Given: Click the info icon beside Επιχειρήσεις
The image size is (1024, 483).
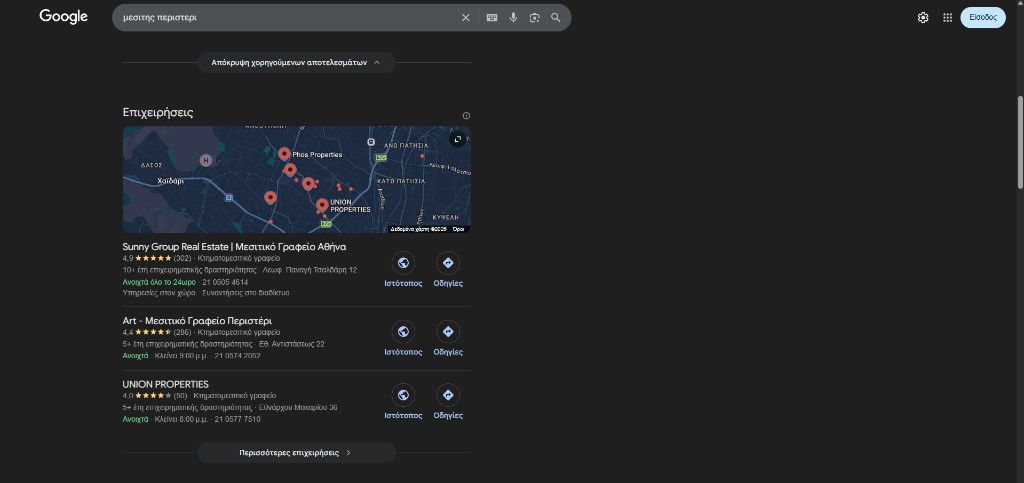Looking at the screenshot, I should (x=466, y=116).
